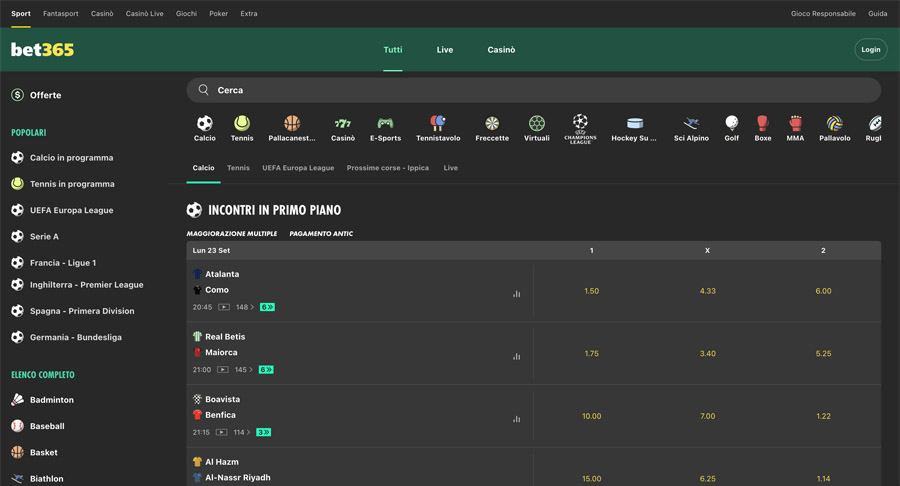Open the Fantasport top menu item
Screen dimensions: 900x486
tap(61, 13)
